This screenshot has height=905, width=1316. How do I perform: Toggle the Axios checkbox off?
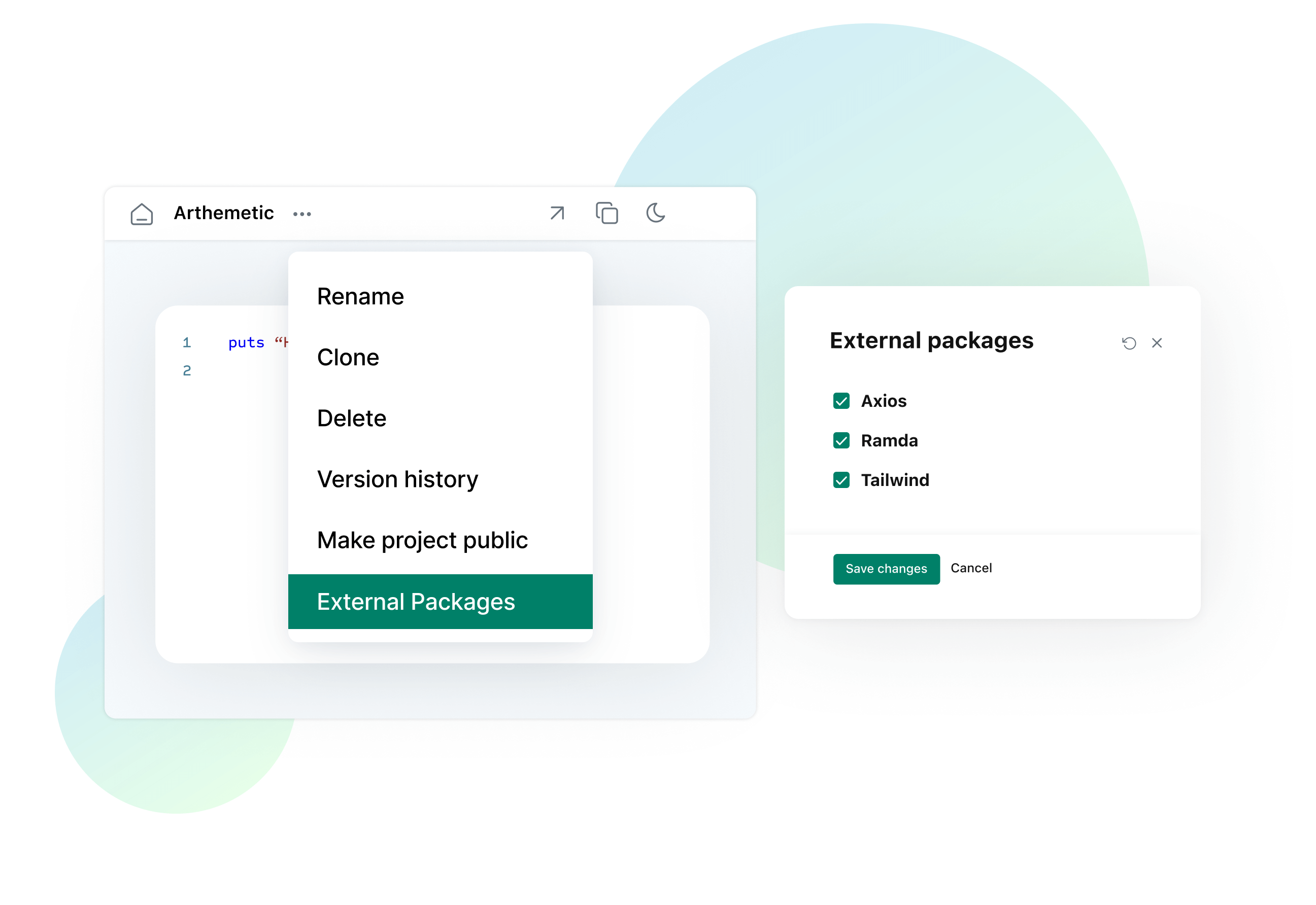840,400
